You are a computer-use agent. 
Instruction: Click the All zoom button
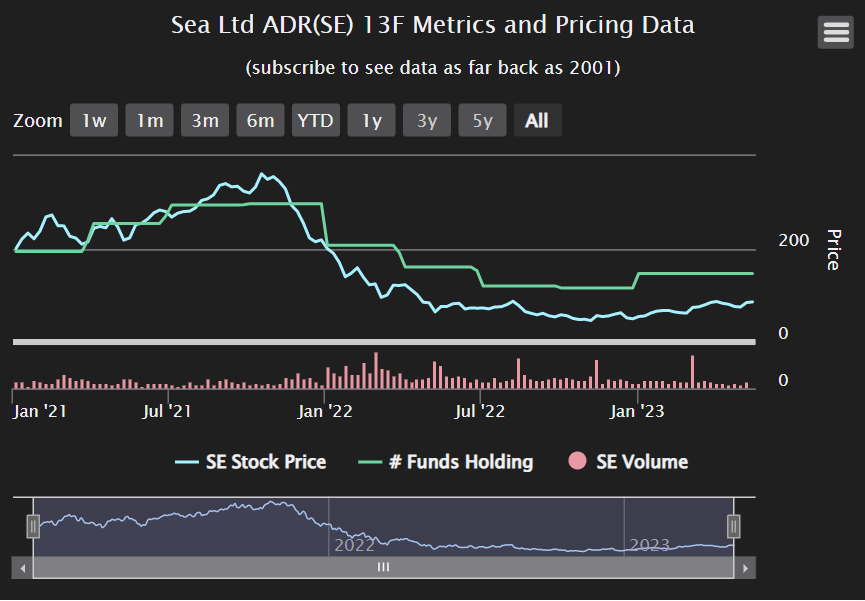point(537,121)
